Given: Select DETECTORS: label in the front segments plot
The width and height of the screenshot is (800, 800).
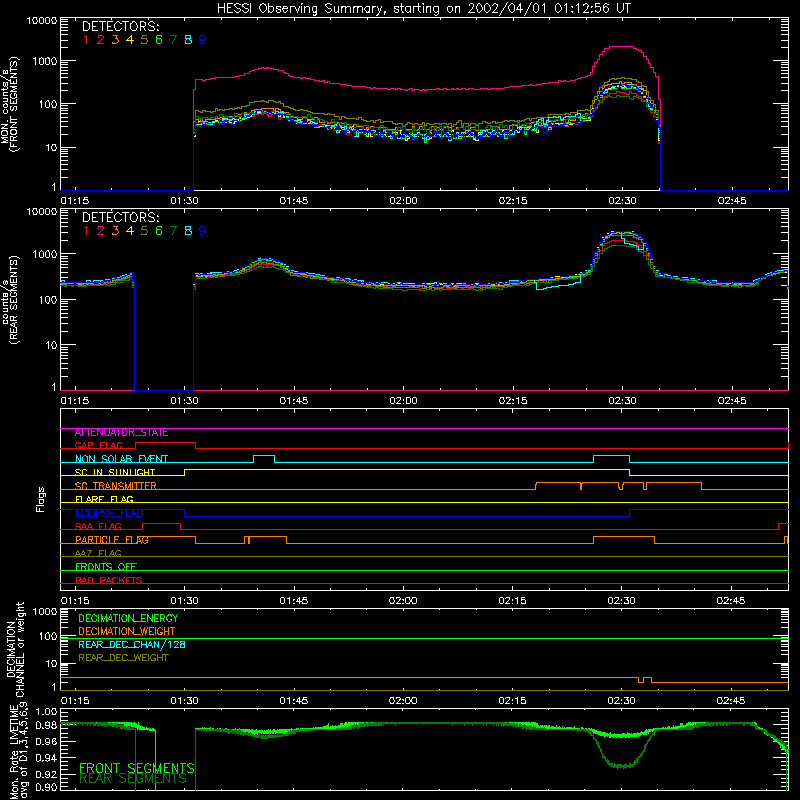Looking at the screenshot, I should click(x=120, y=26).
